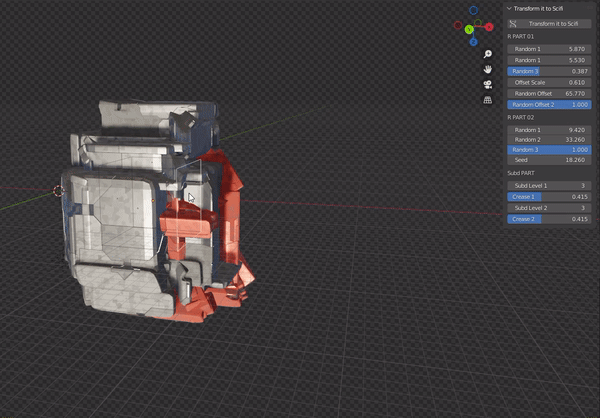Click the Transform it to Scifi button

click(x=549, y=24)
